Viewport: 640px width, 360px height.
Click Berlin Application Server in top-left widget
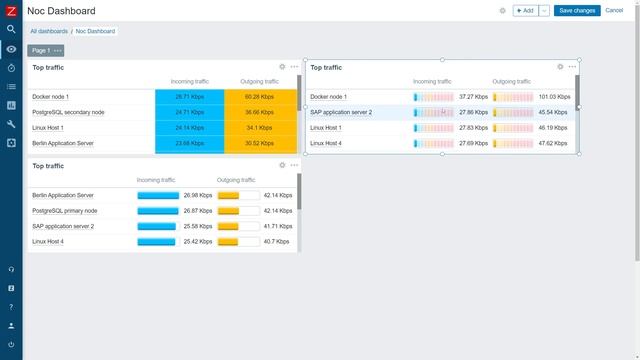point(63,143)
